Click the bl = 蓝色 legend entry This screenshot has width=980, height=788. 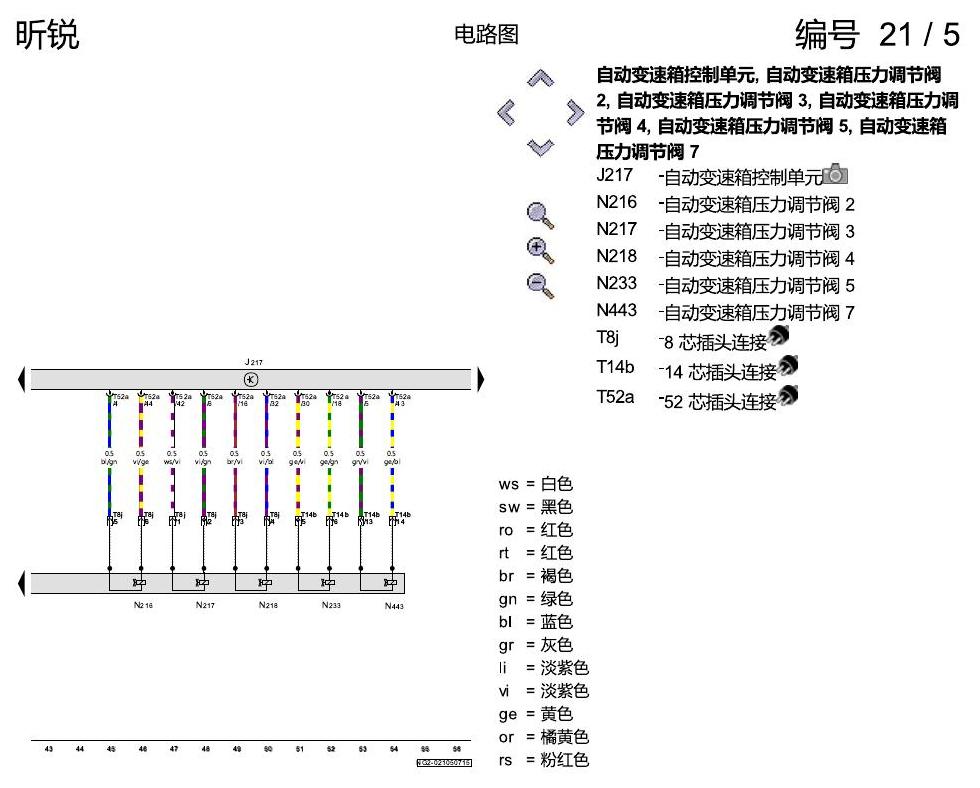tap(536, 622)
